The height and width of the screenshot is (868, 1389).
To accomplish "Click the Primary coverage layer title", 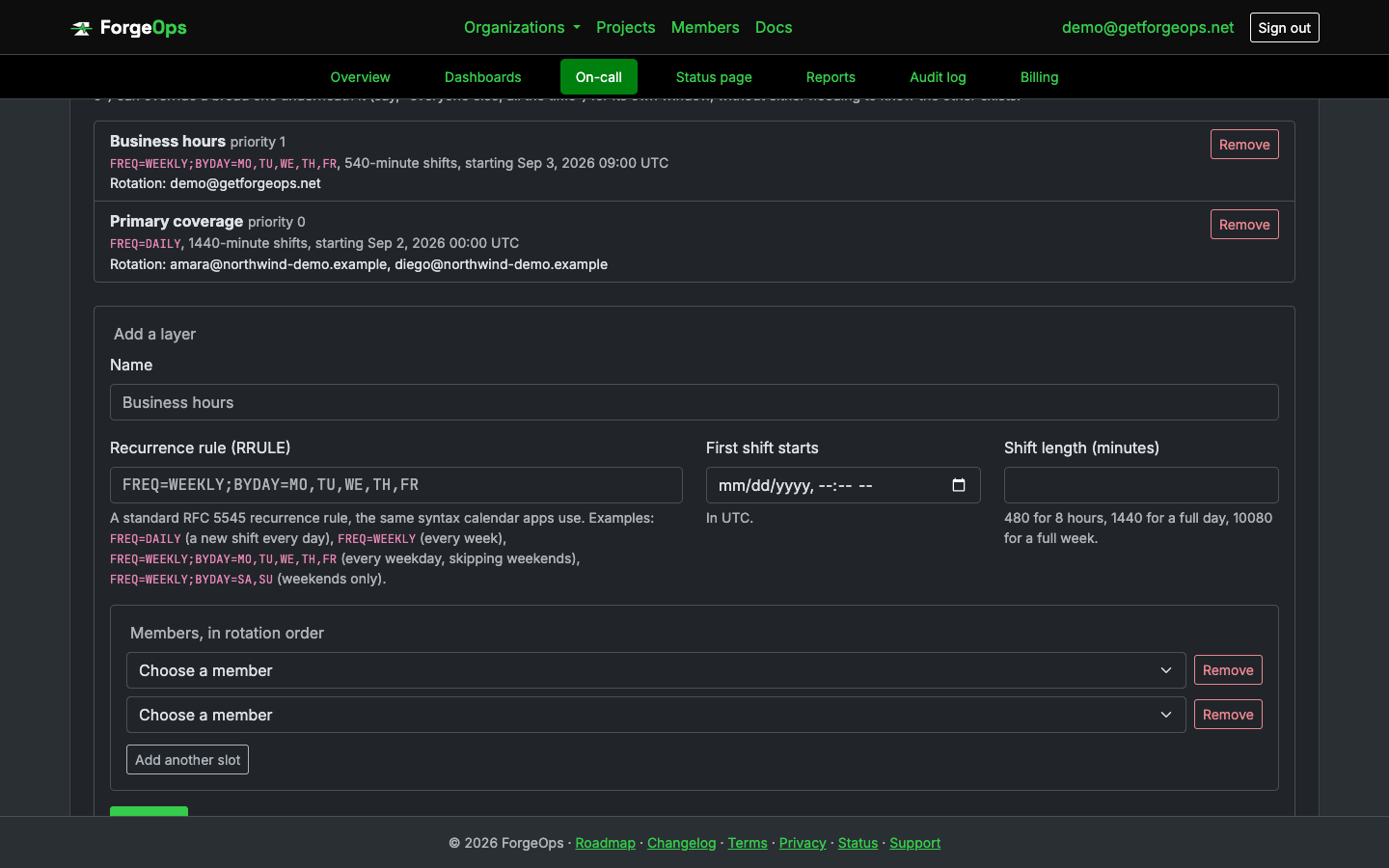I will point(177,221).
